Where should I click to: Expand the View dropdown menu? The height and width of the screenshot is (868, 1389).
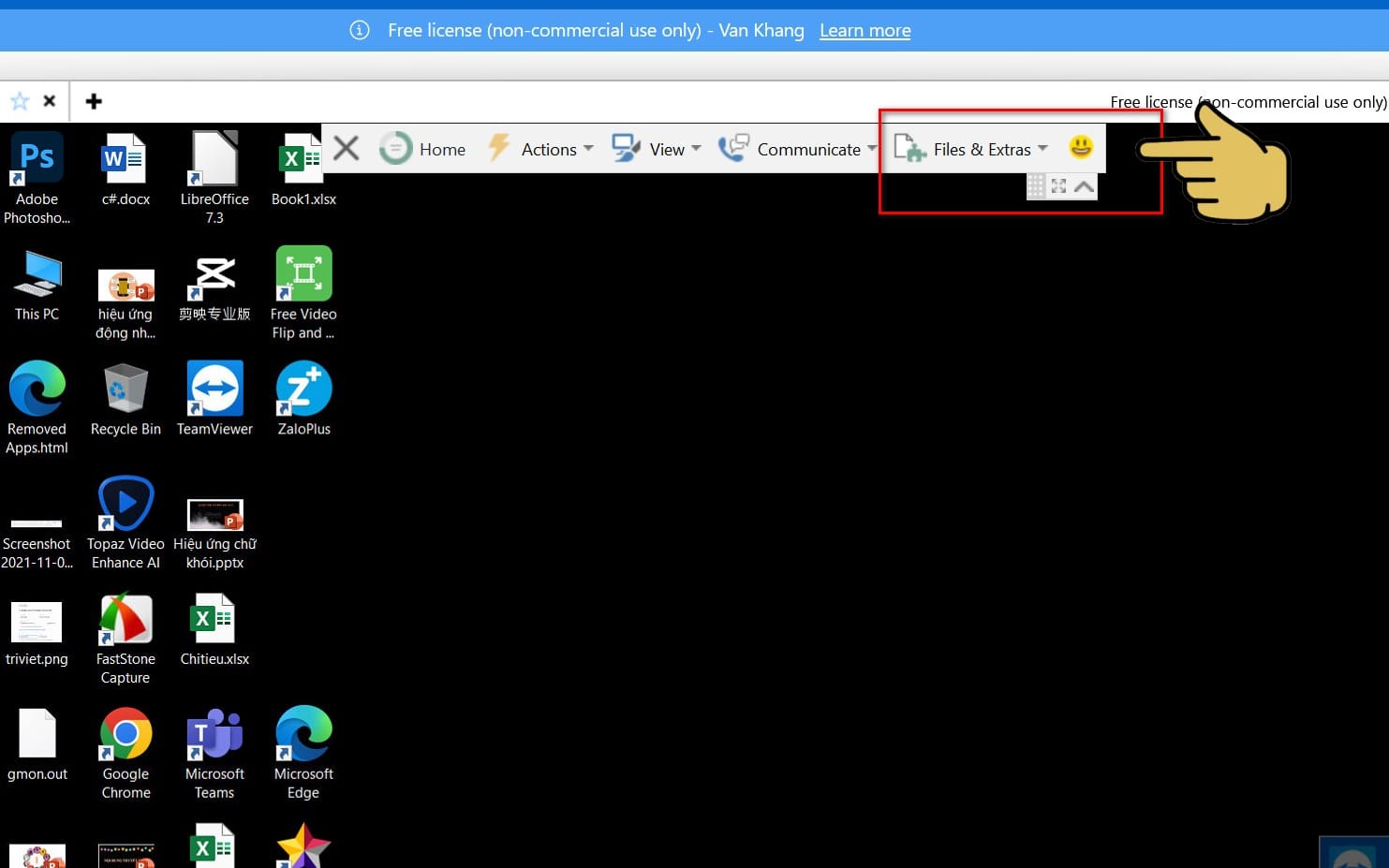(657, 149)
